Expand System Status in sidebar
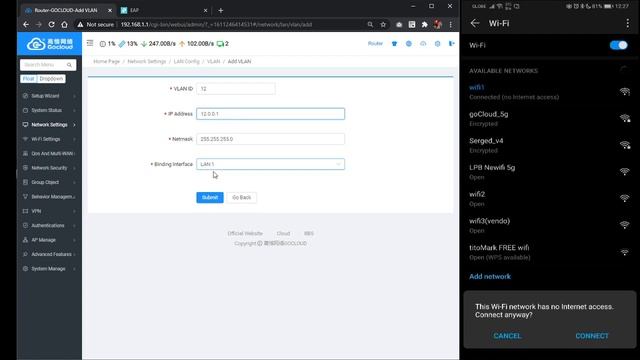The image size is (640, 360). [x=49, y=110]
